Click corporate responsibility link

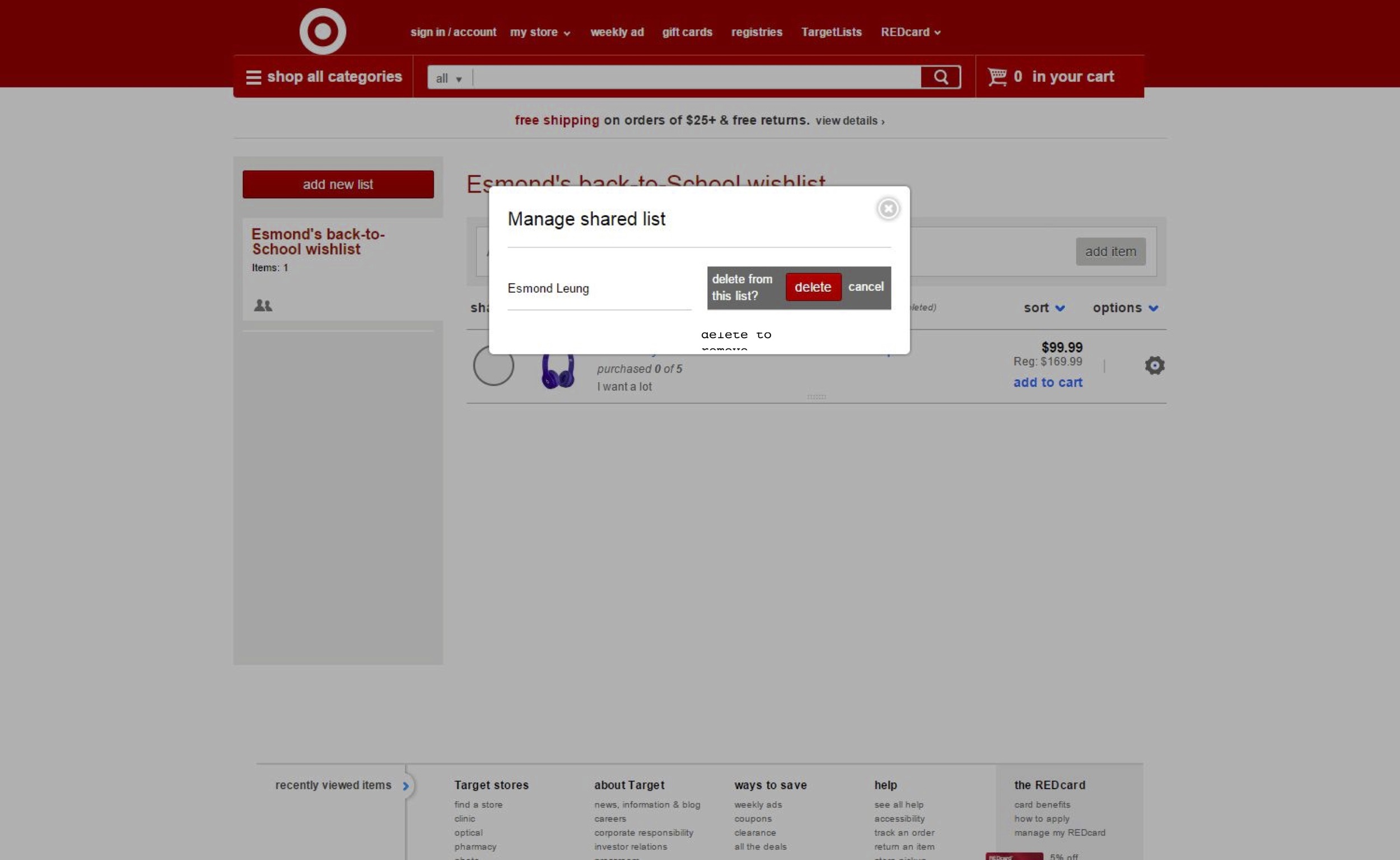[x=643, y=833]
